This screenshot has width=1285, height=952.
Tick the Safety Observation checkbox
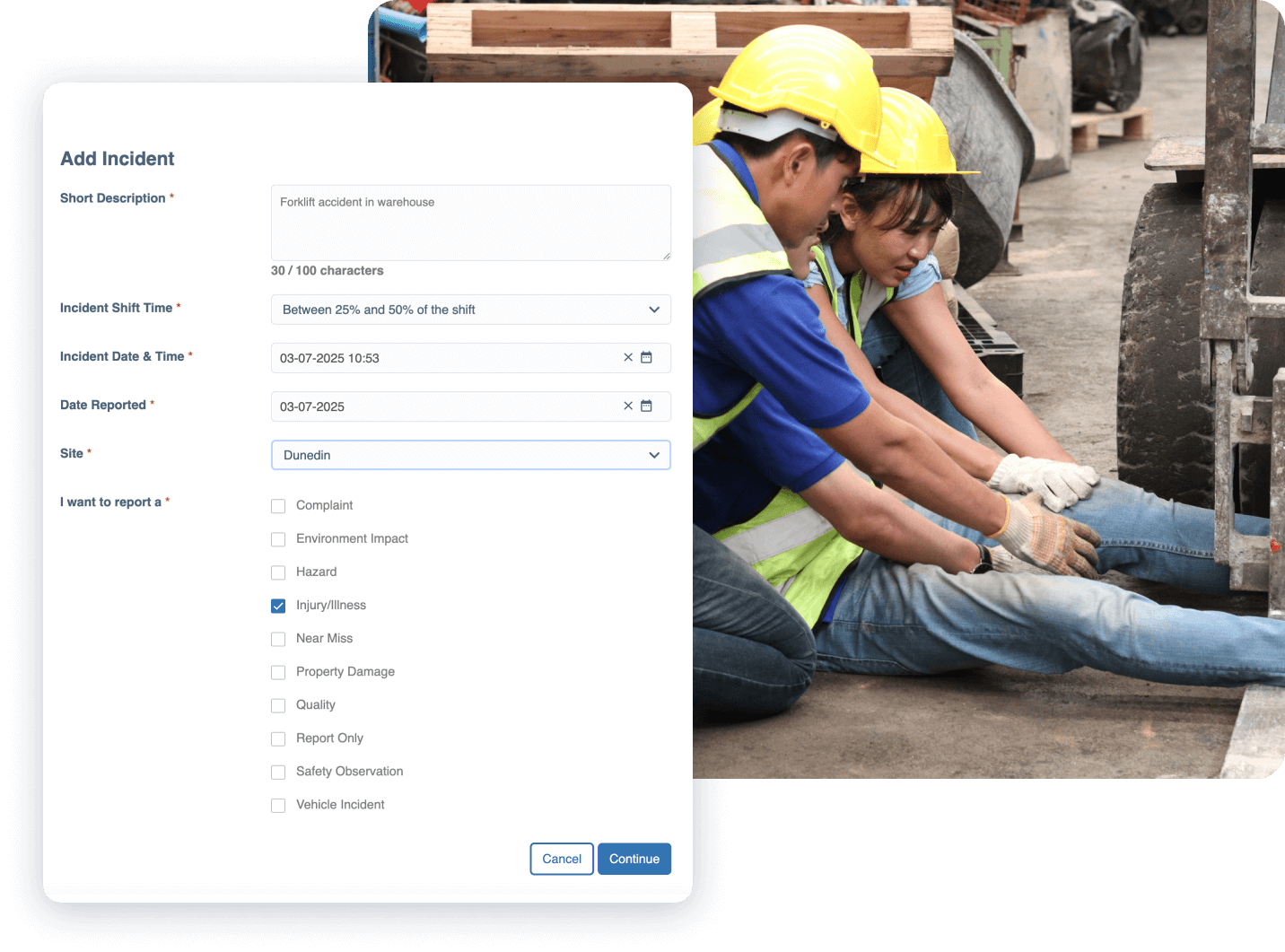pyautogui.click(x=278, y=772)
